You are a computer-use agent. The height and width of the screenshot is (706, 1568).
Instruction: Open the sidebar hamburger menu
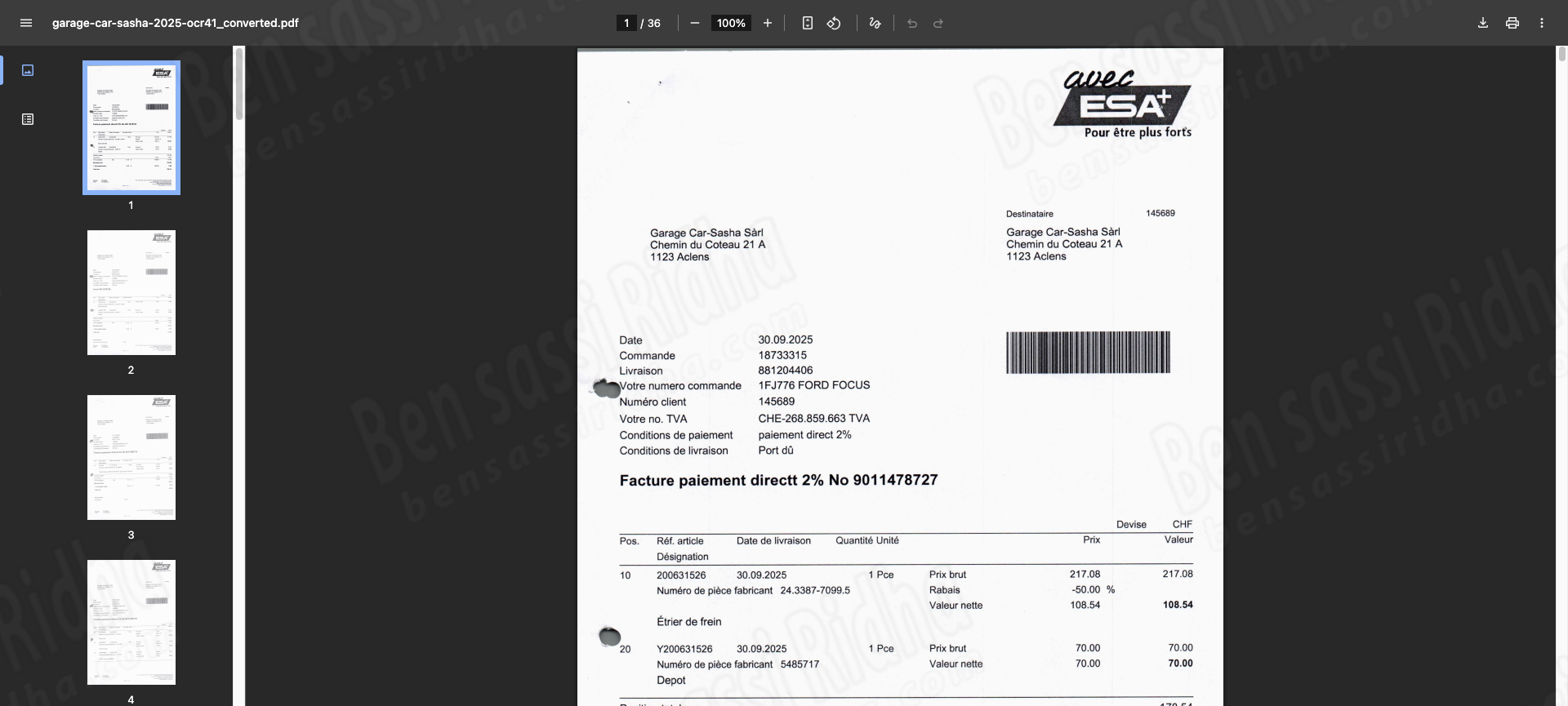click(x=26, y=23)
